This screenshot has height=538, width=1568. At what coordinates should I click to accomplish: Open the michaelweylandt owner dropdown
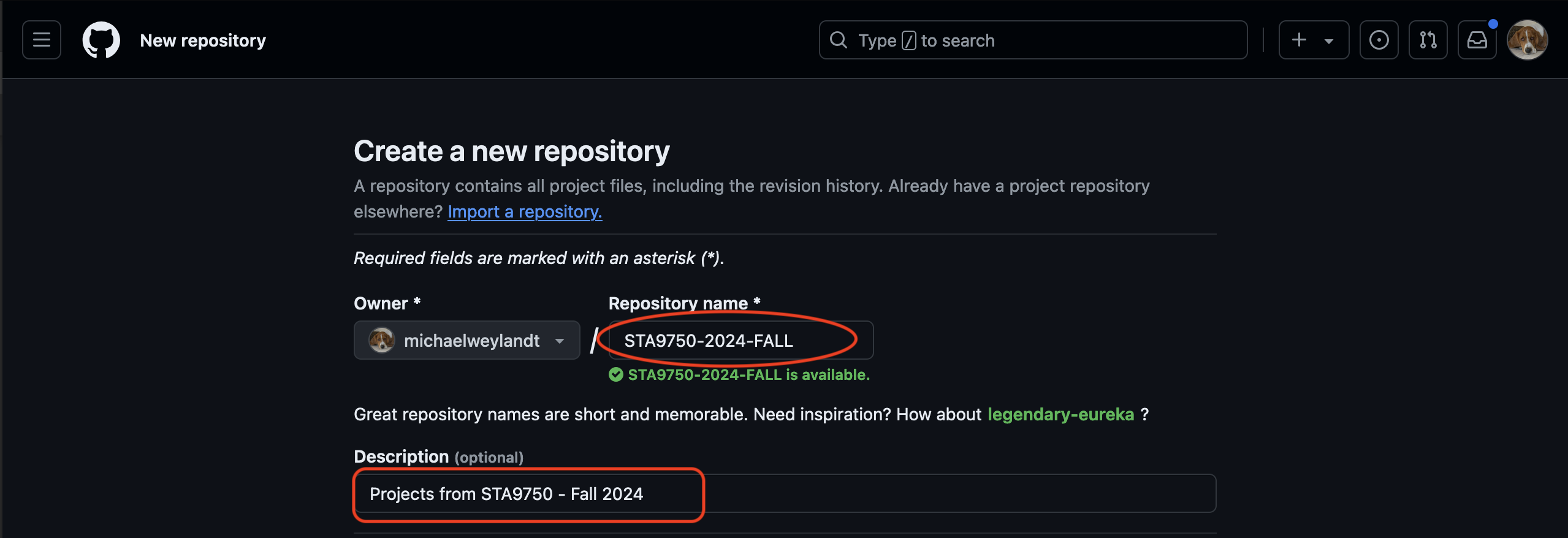[466, 340]
